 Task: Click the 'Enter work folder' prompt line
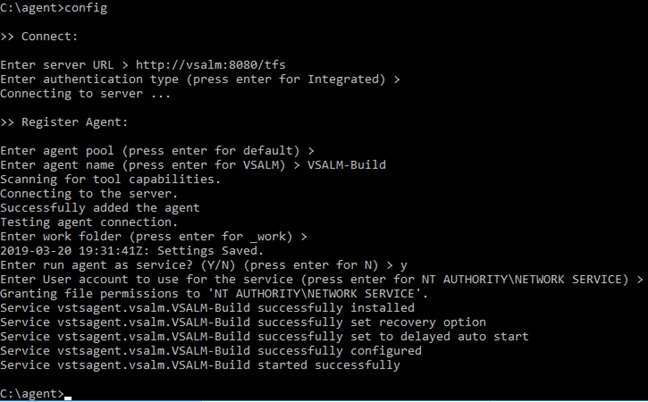154,236
